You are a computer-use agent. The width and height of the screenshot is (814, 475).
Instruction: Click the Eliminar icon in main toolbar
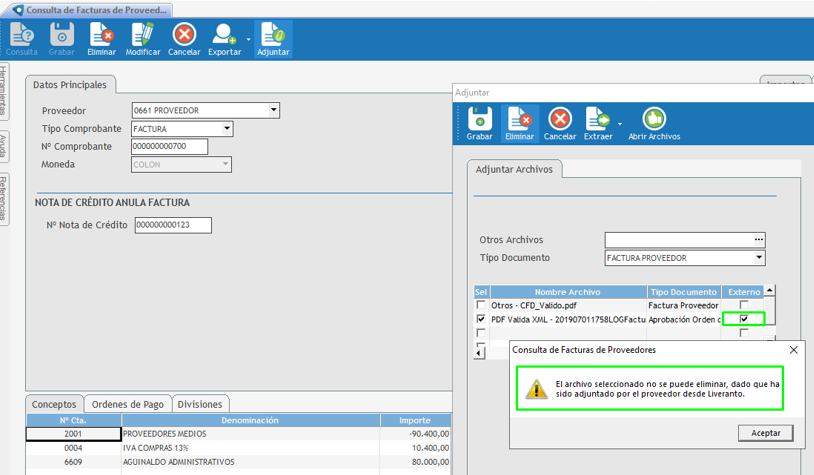(x=101, y=39)
